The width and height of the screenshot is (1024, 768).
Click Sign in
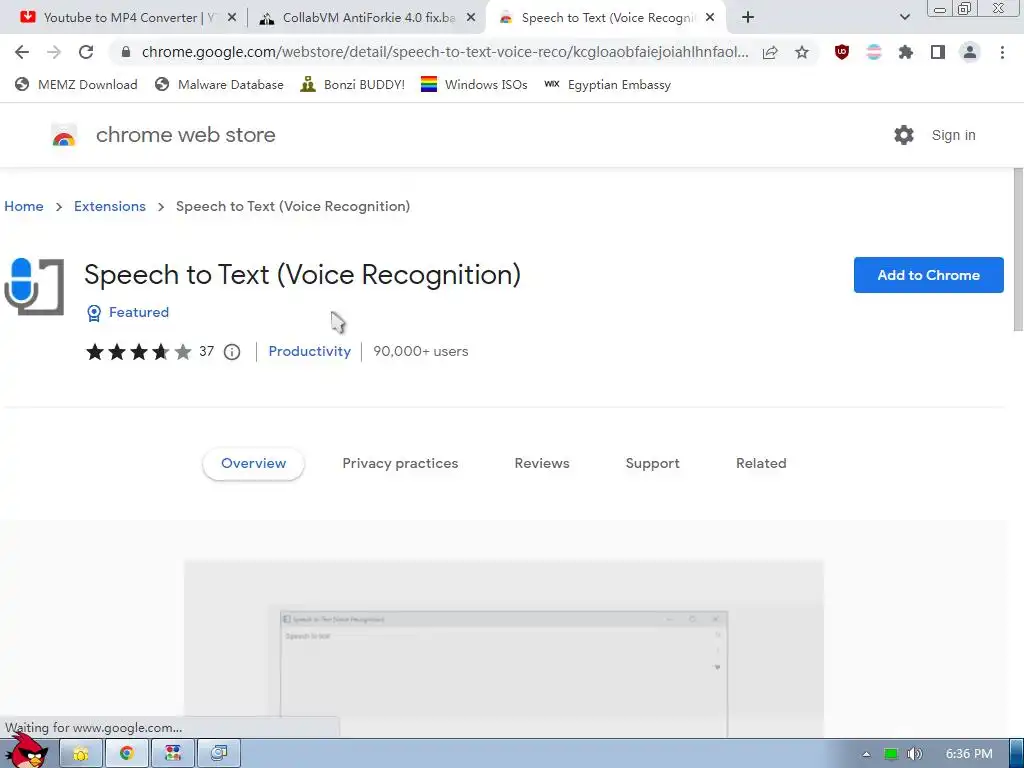click(953, 135)
